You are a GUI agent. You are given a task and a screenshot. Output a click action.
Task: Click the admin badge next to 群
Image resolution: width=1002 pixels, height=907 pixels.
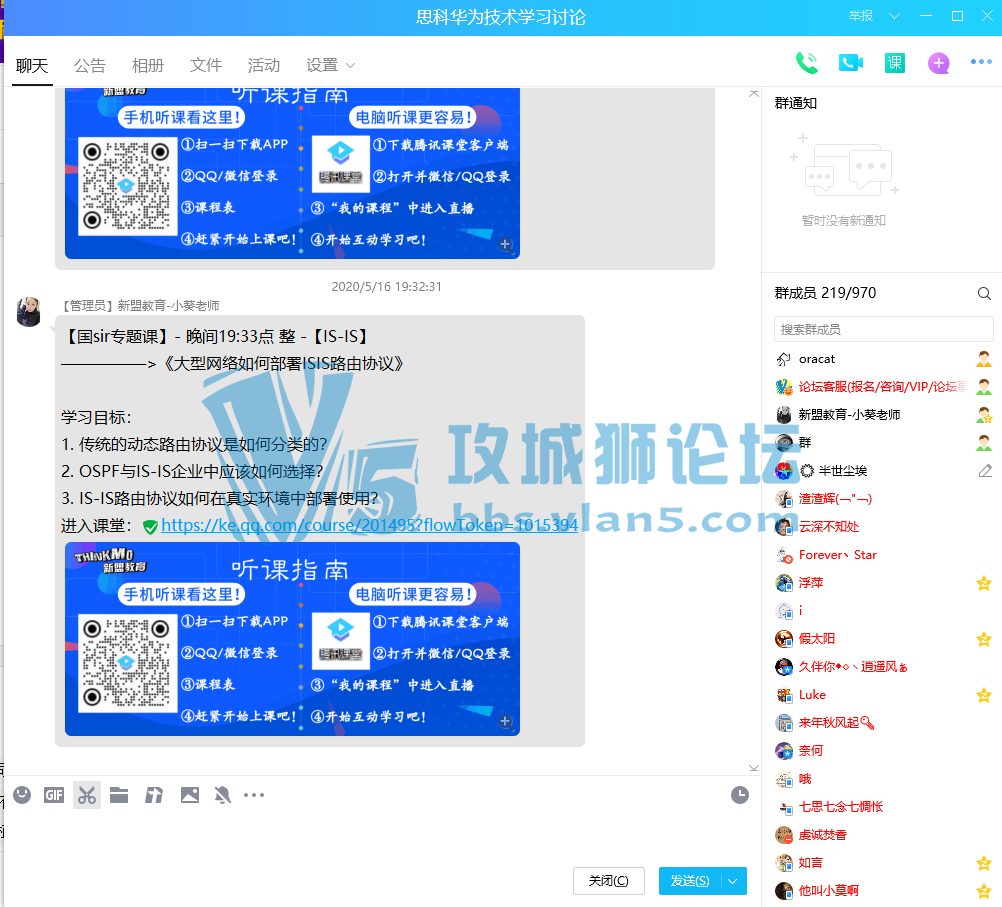tap(983, 442)
